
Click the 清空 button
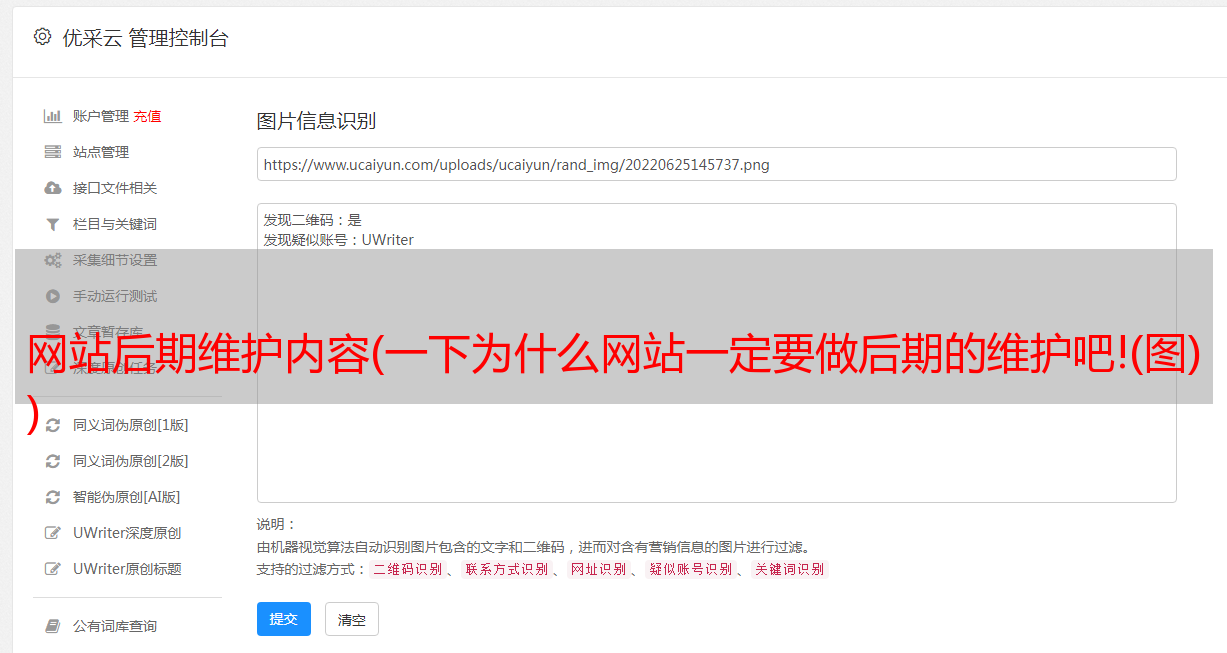[352, 619]
